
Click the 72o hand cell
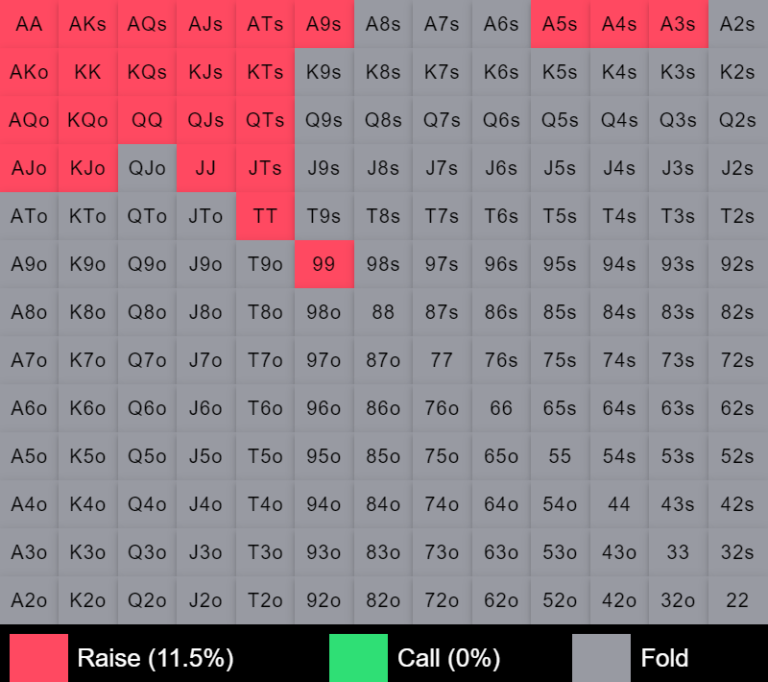(x=442, y=600)
